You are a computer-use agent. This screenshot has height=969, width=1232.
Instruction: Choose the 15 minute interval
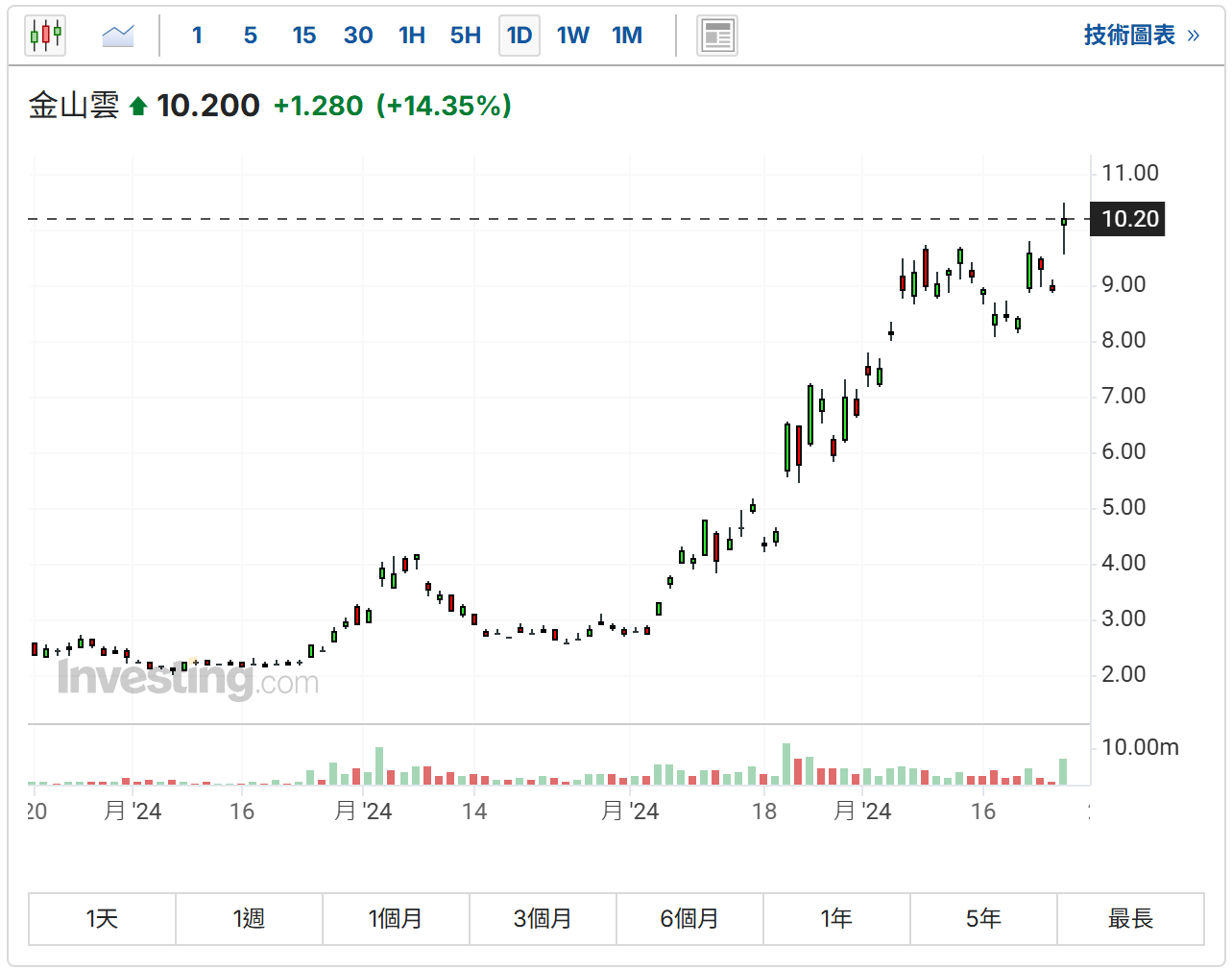coord(303,36)
